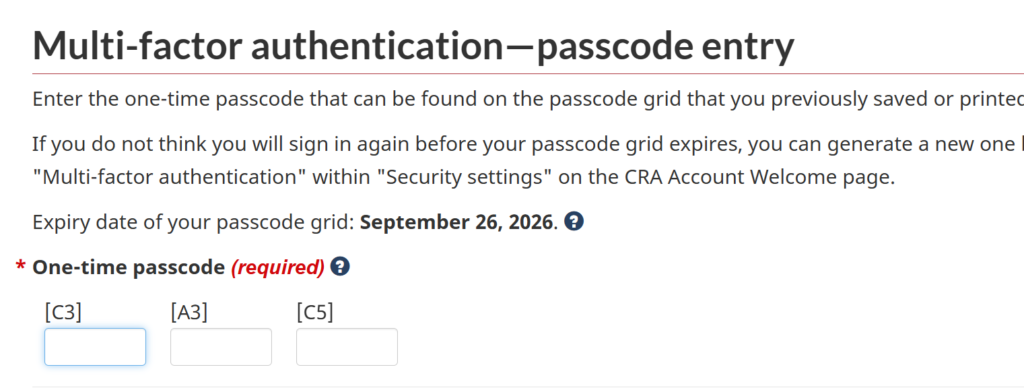Open help icon next to One-time passcode label
The height and width of the screenshot is (390, 1024).
click(340, 267)
